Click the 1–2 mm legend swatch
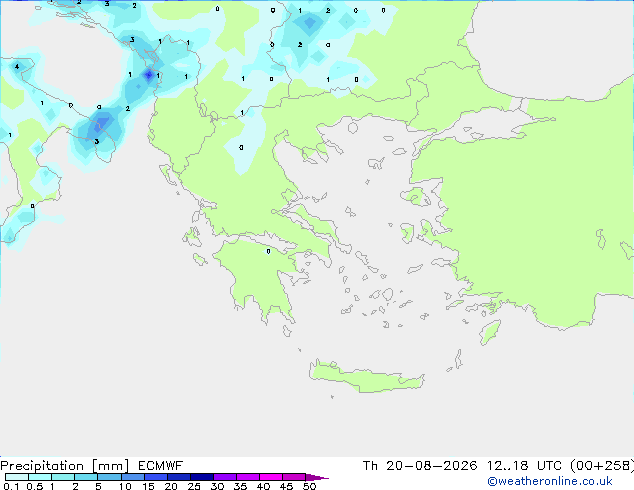The height and width of the screenshot is (490, 634). tap(63, 477)
